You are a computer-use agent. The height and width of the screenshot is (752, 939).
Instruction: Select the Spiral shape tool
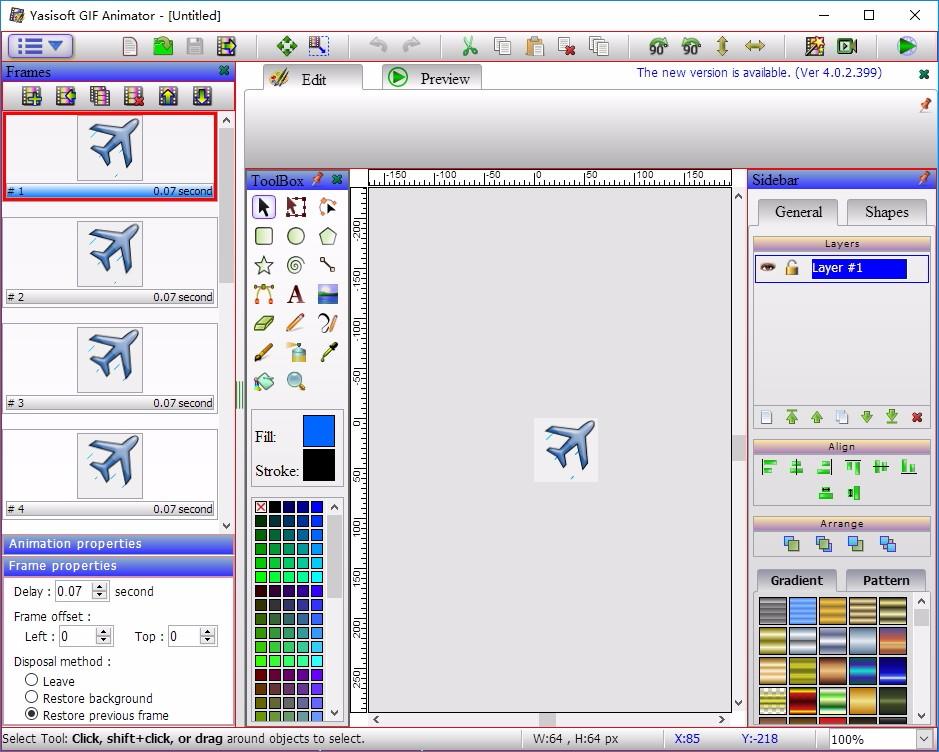click(x=295, y=265)
